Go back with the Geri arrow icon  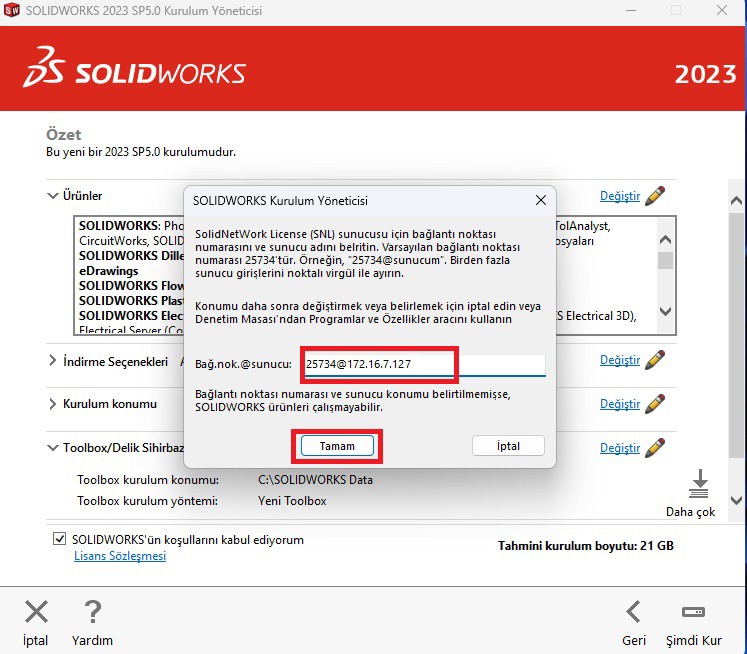tap(633, 612)
